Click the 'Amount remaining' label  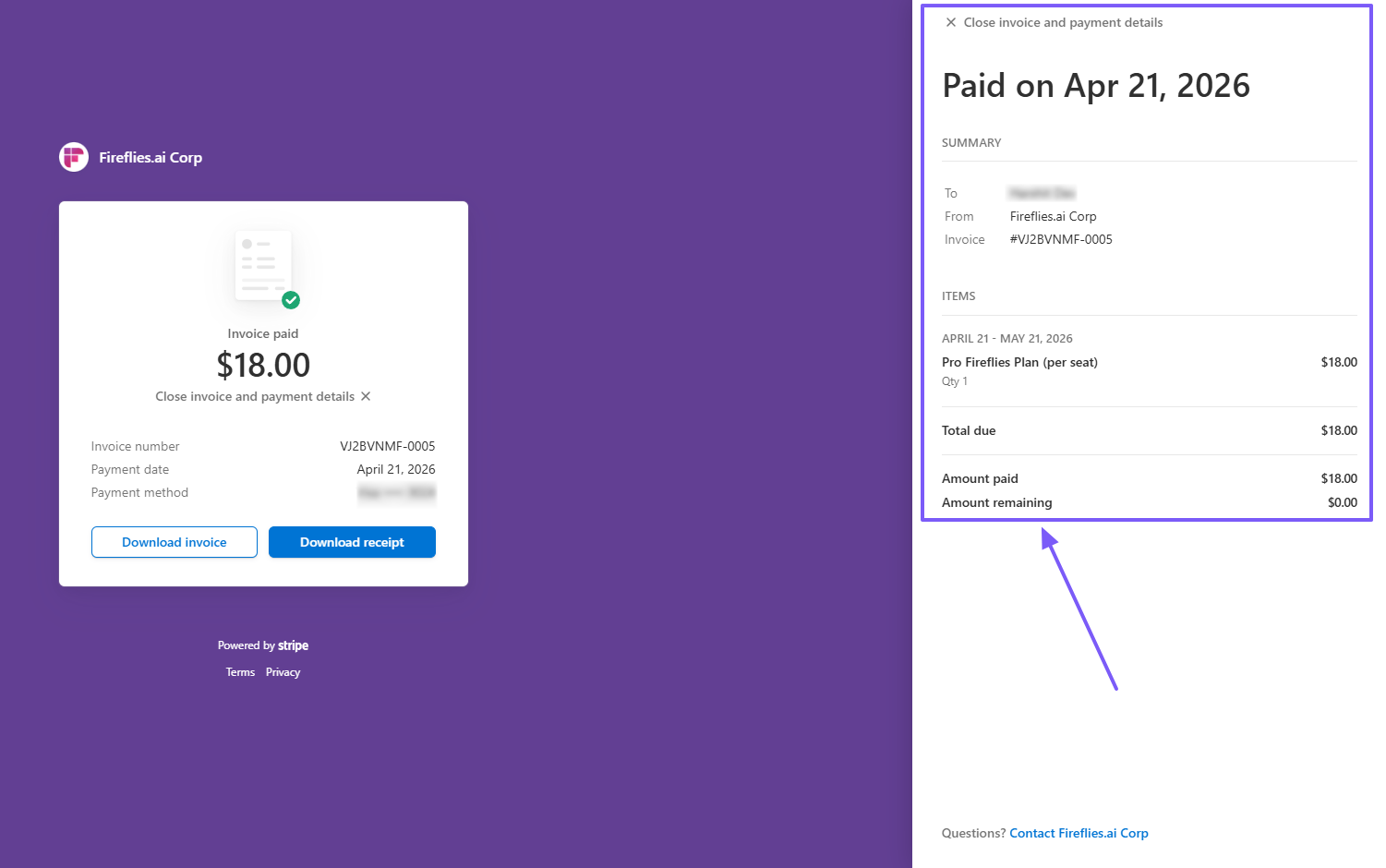pos(996,502)
